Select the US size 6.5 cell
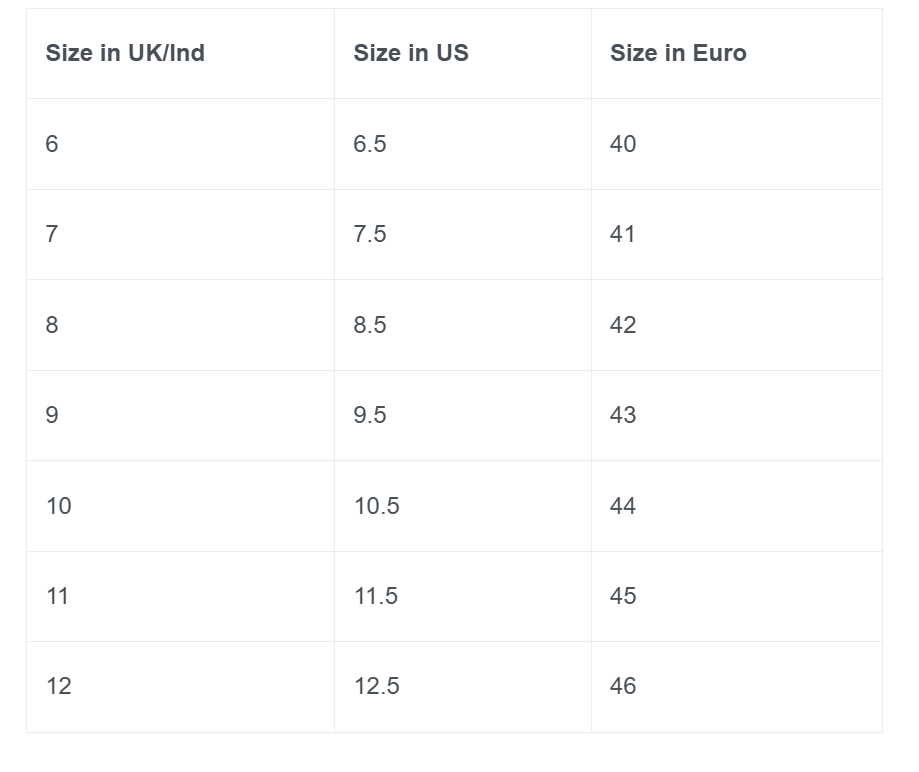Screen dimensions: 919x772 pyautogui.click(x=370, y=144)
